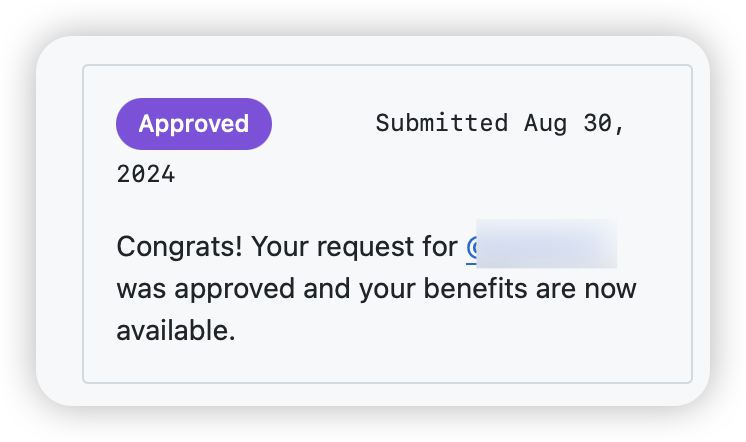This screenshot has width=746, height=442.
Task: Click the word 'Submitted' in the header
Action: click(442, 123)
